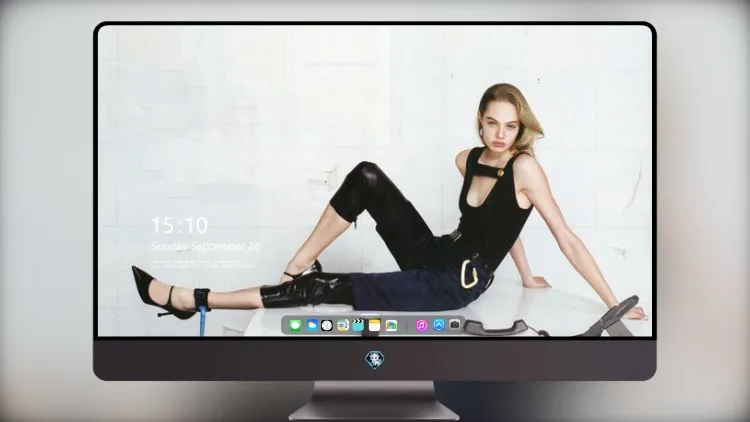The height and width of the screenshot is (422, 750).
Task: Launch the Weather app from the dock
Action: 311,325
